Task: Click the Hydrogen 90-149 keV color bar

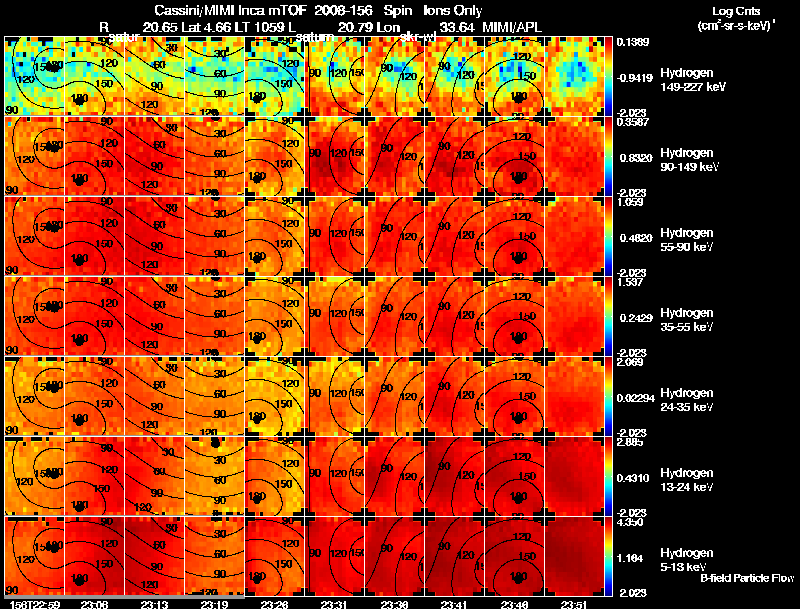Action: (x=608, y=156)
